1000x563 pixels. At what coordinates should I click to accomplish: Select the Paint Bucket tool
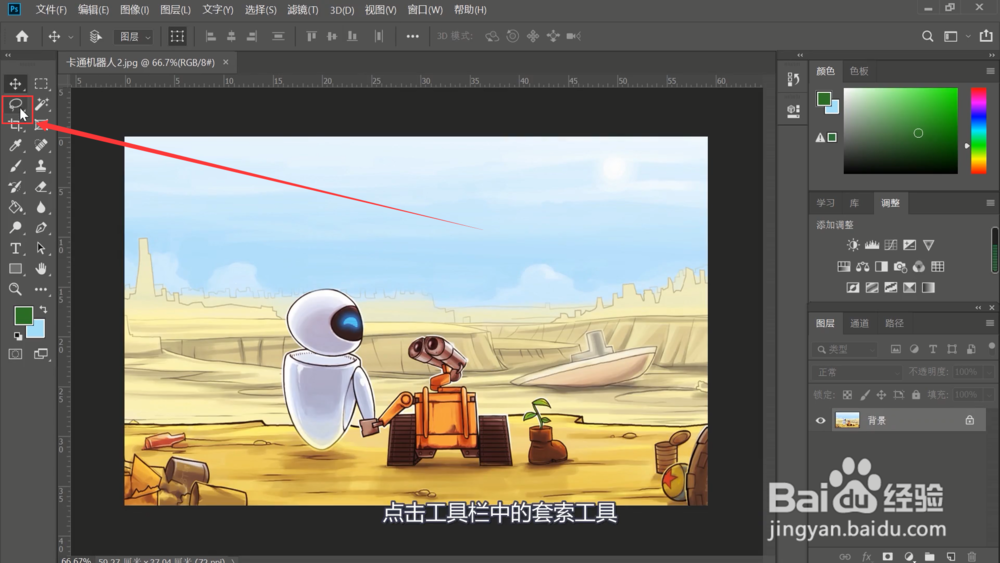click(15, 207)
